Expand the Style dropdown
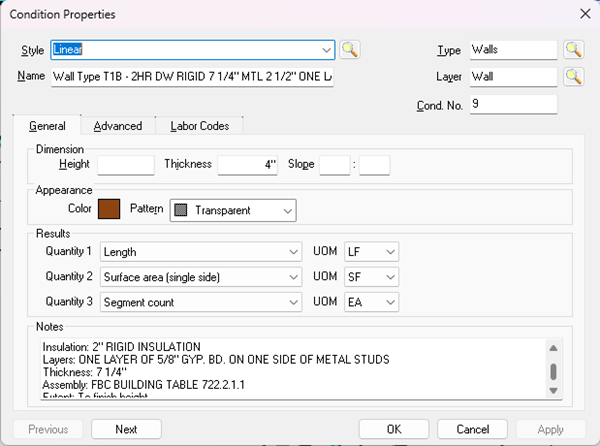 (x=326, y=50)
